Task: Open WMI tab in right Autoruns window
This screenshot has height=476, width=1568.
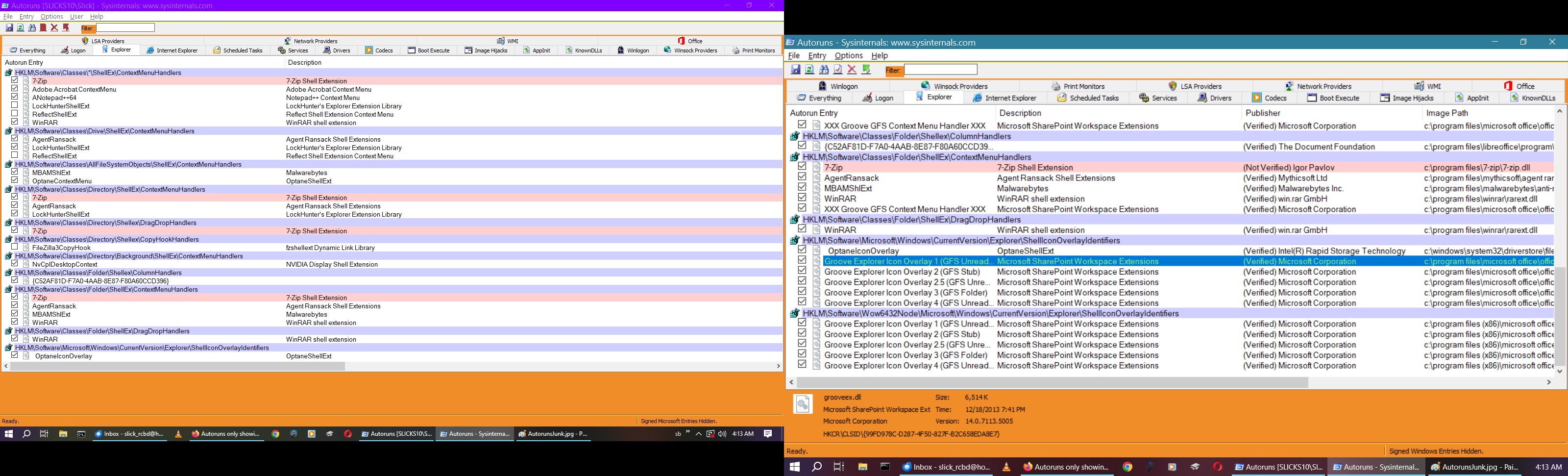Action: pyautogui.click(x=1427, y=86)
